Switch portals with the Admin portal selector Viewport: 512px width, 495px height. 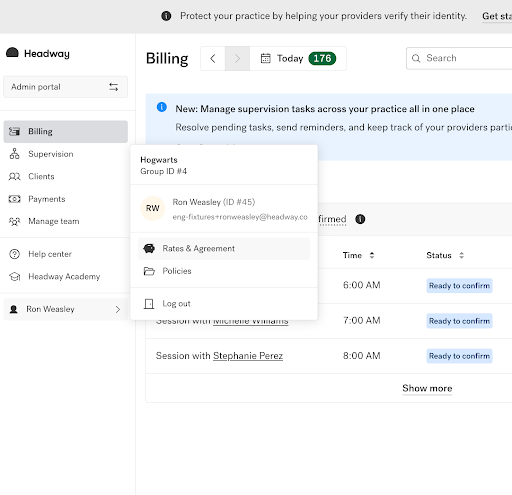click(x=65, y=87)
